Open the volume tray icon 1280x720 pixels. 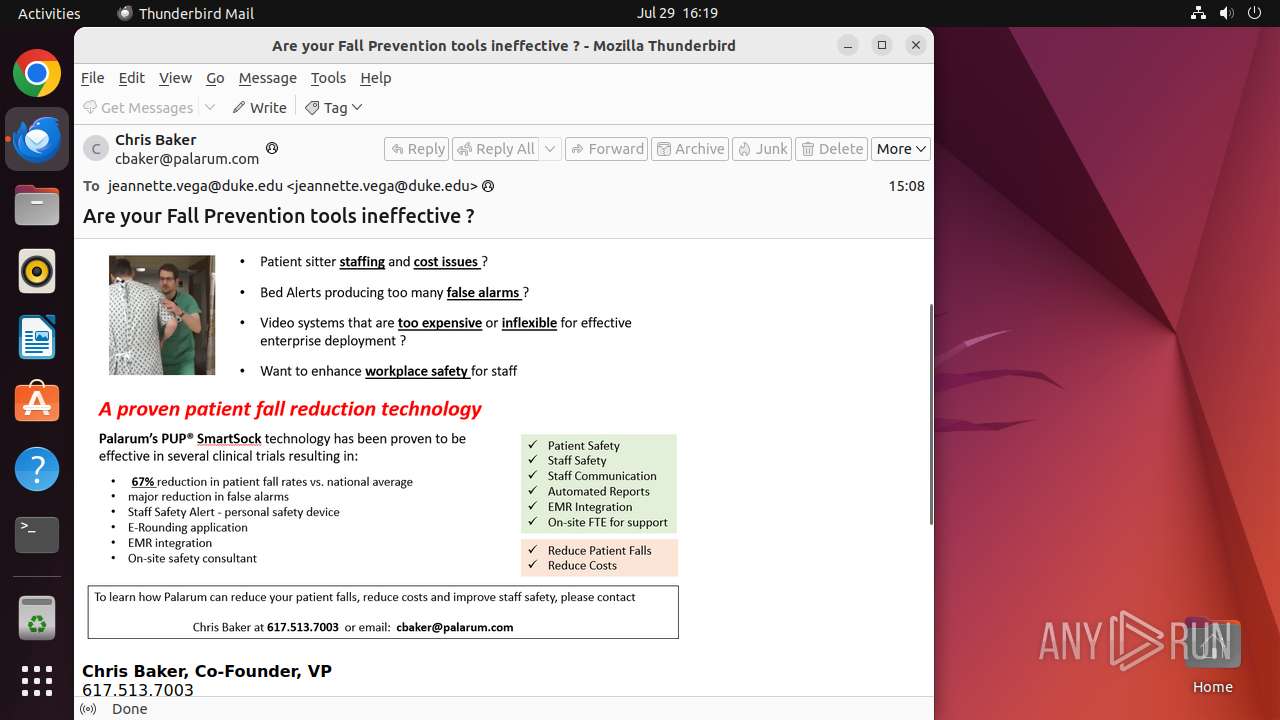coord(1226,13)
